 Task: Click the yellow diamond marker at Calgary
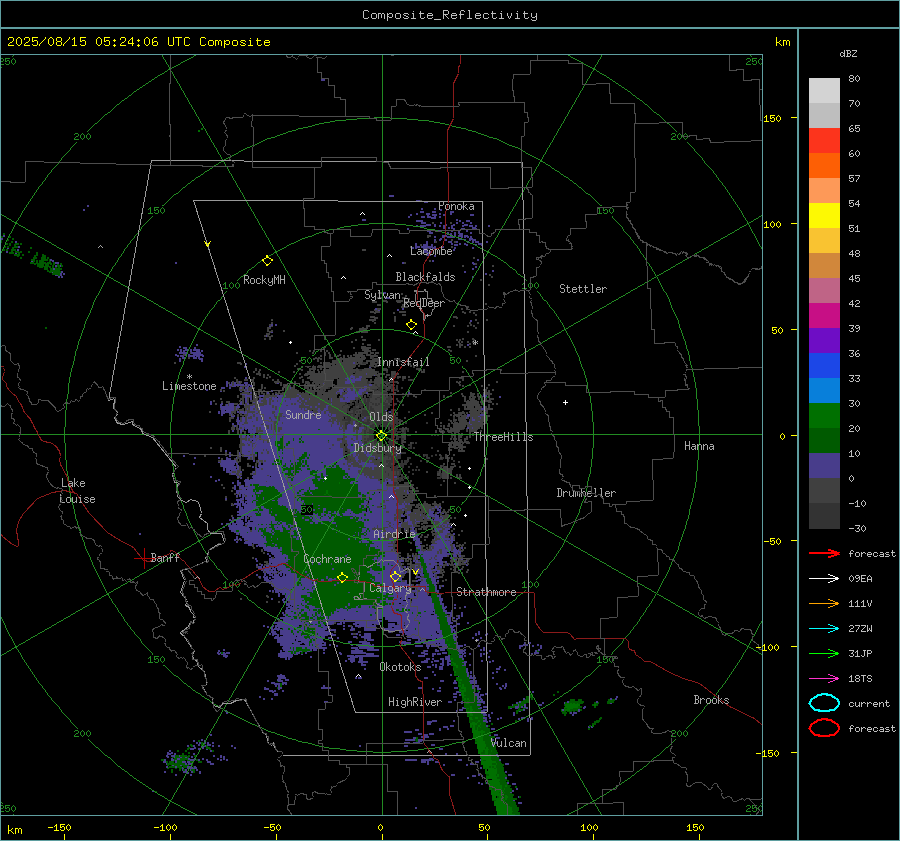tap(395, 576)
